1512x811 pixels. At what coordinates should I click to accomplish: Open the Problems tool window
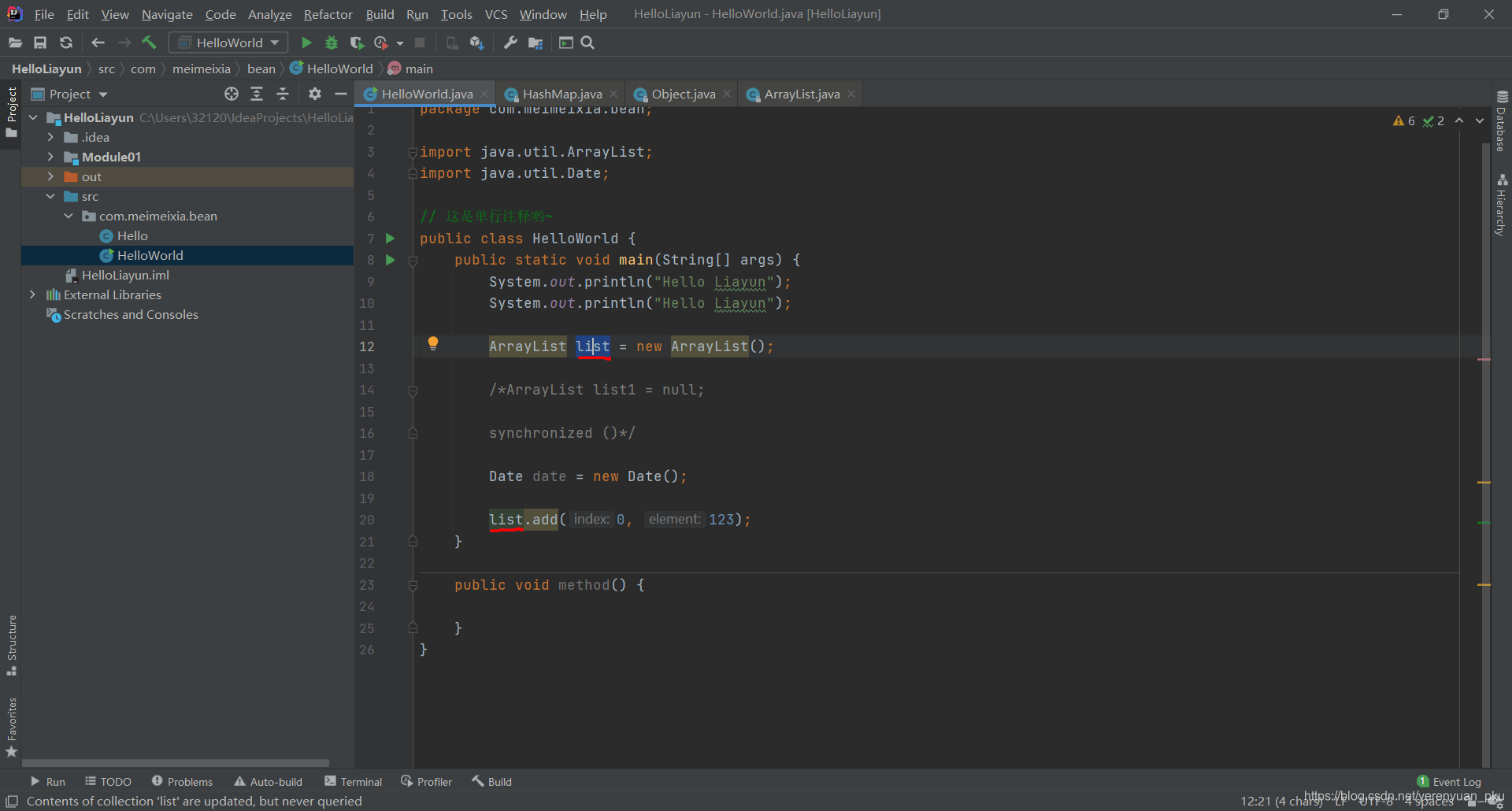click(182, 781)
